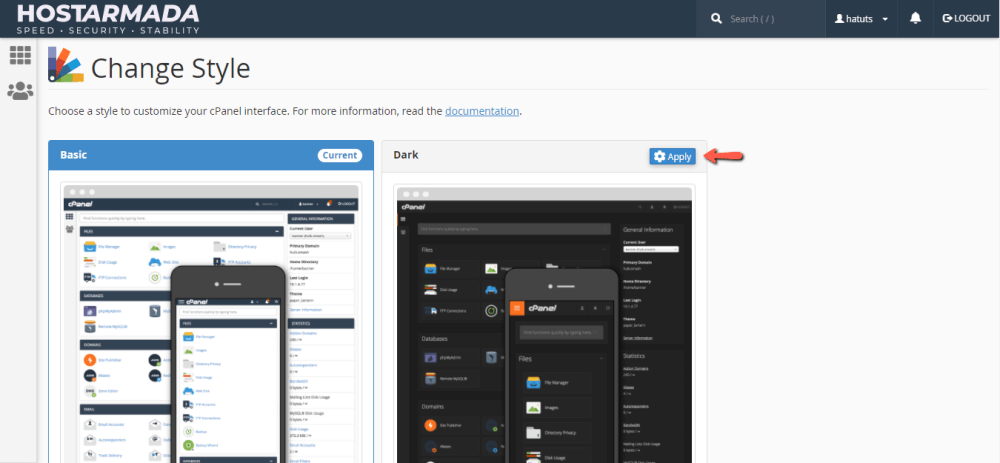Open the home grid icon in sidebar
This screenshot has width=1000, height=463.
tap(20, 55)
